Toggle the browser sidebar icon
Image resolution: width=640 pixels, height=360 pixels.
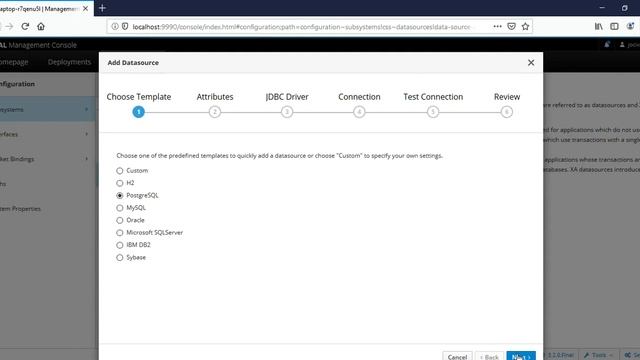pyautogui.click(x=614, y=27)
